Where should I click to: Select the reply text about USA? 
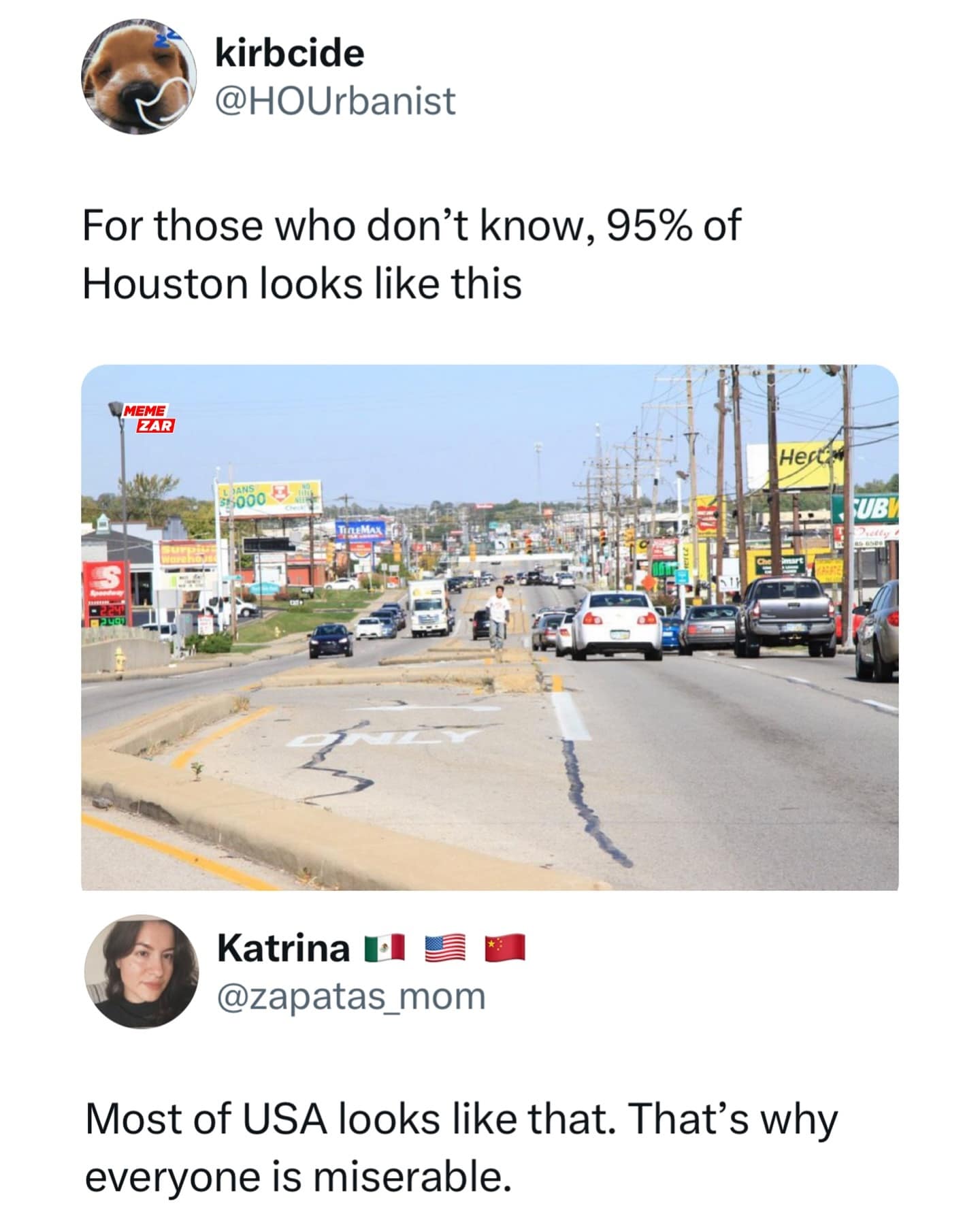click(x=461, y=1148)
